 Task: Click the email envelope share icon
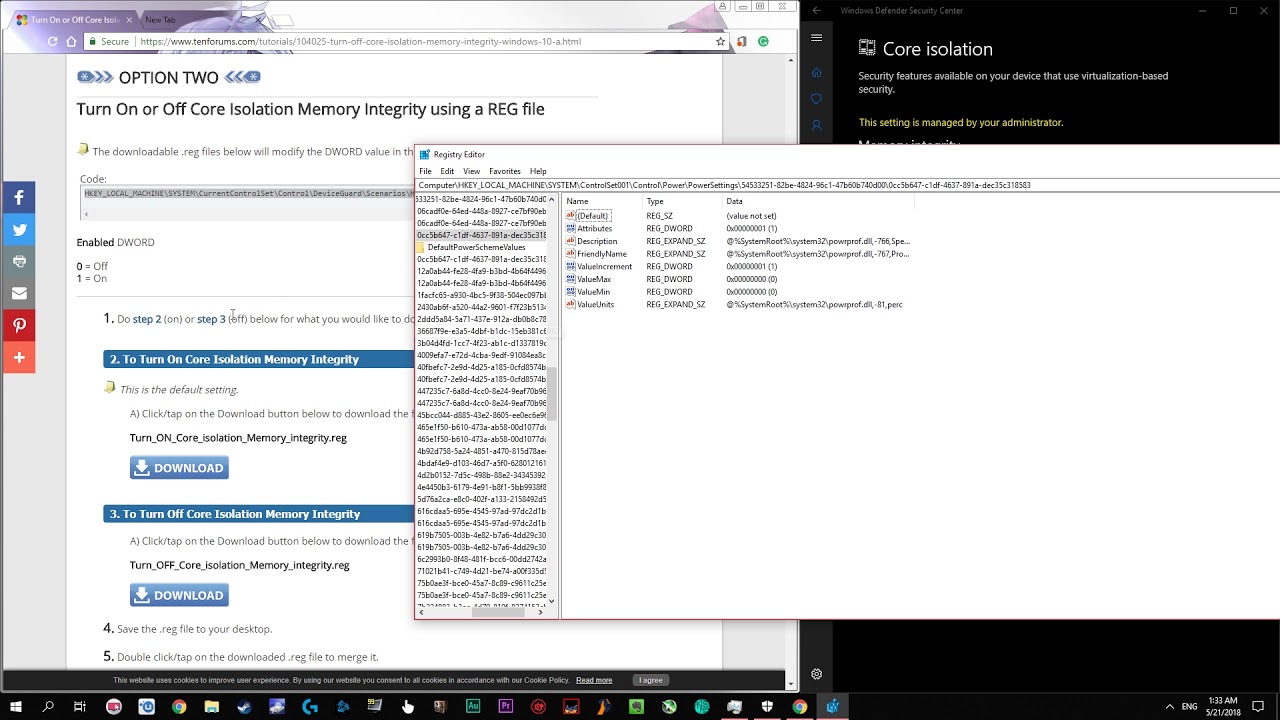(18, 293)
